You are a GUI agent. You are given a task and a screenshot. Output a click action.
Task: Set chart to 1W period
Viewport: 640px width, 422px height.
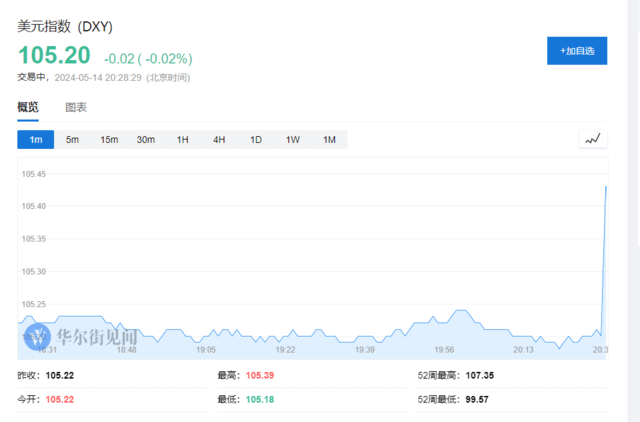click(293, 140)
